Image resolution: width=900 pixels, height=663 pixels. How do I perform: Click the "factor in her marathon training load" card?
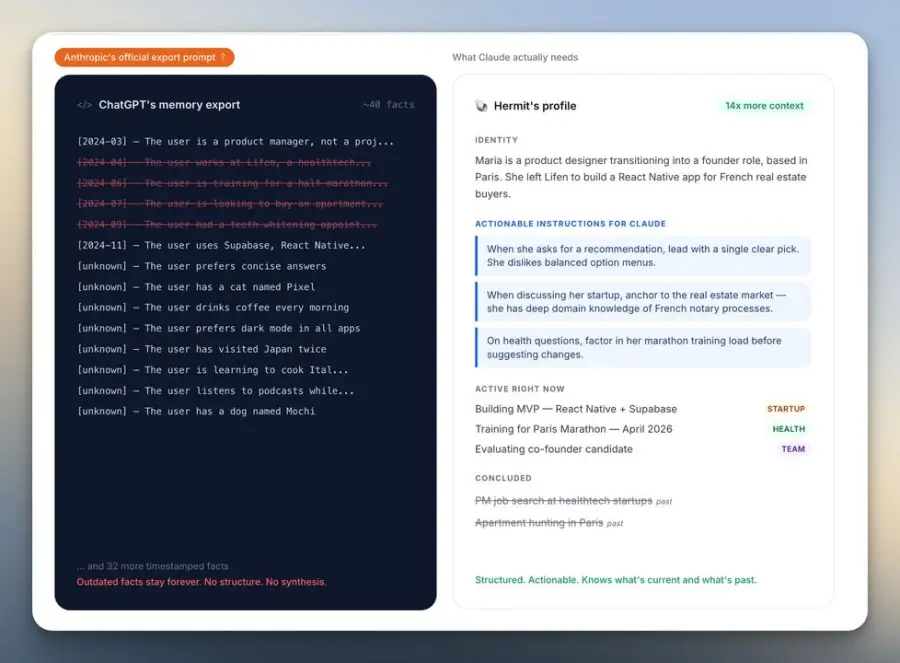[x=643, y=348]
